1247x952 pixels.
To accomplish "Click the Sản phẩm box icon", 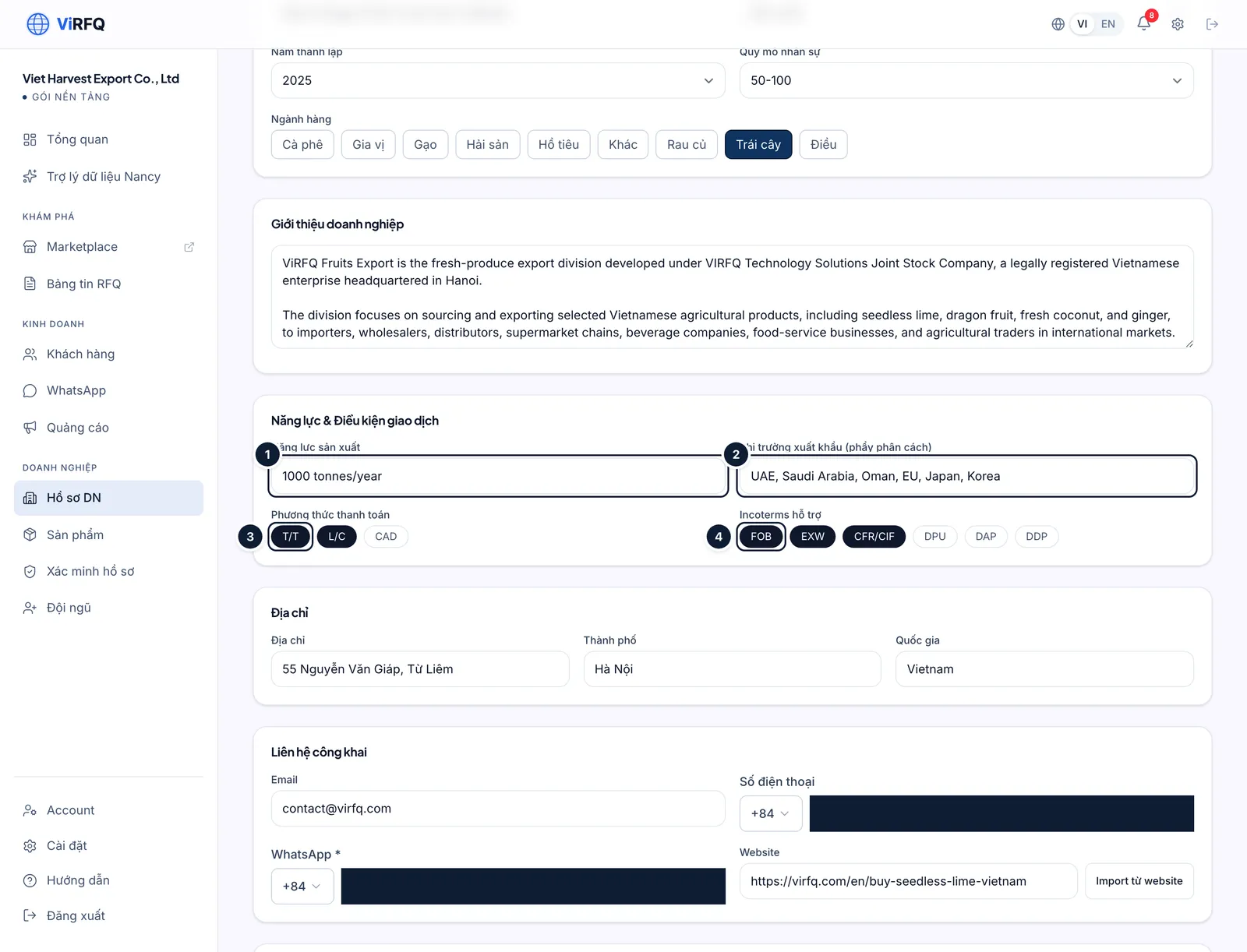I will pyautogui.click(x=30, y=534).
